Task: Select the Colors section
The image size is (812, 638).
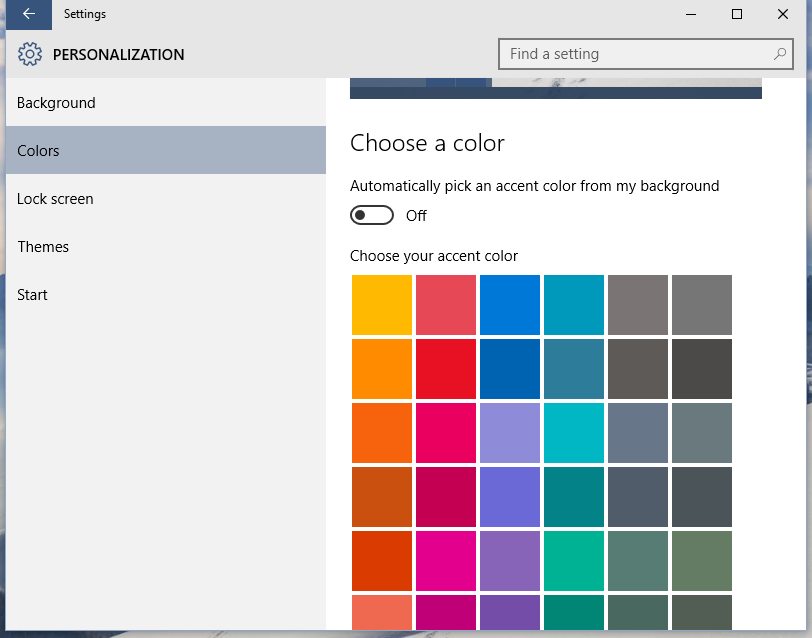Action: (38, 151)
